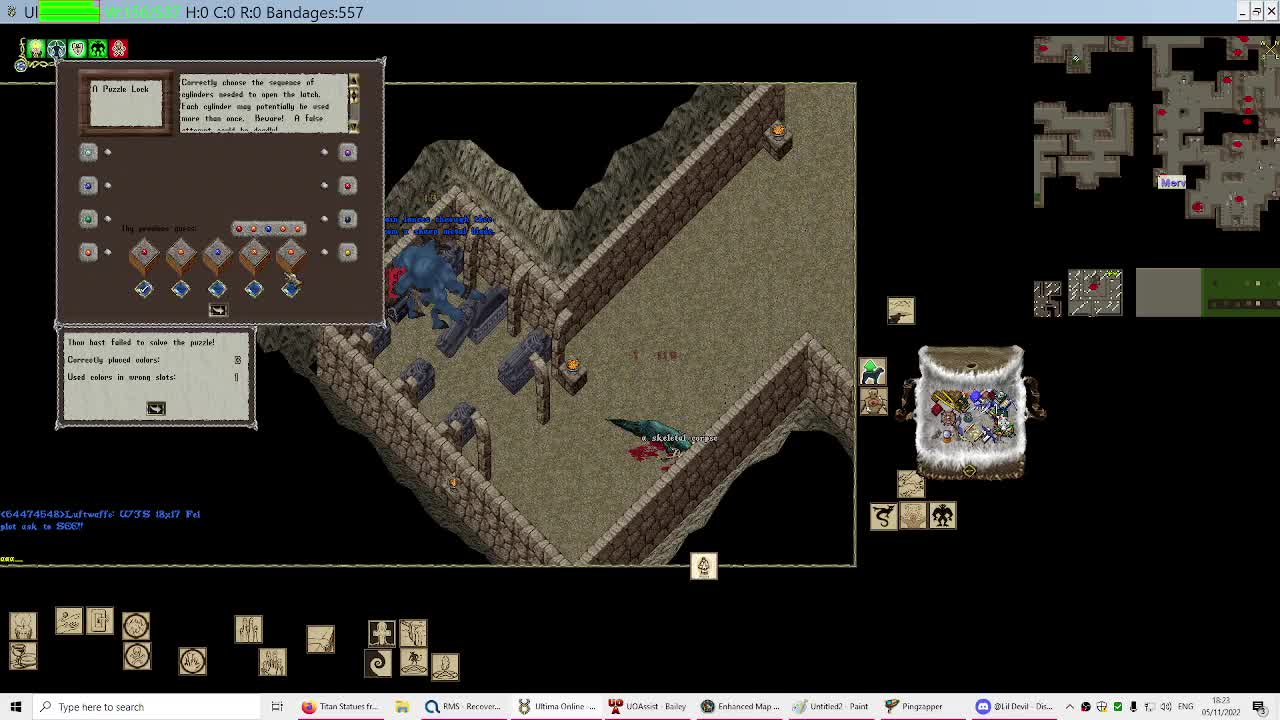This screenshot has width=1280, height=720.
Task: Choose the green cylinder on left column
Action: tap(88, 218)
